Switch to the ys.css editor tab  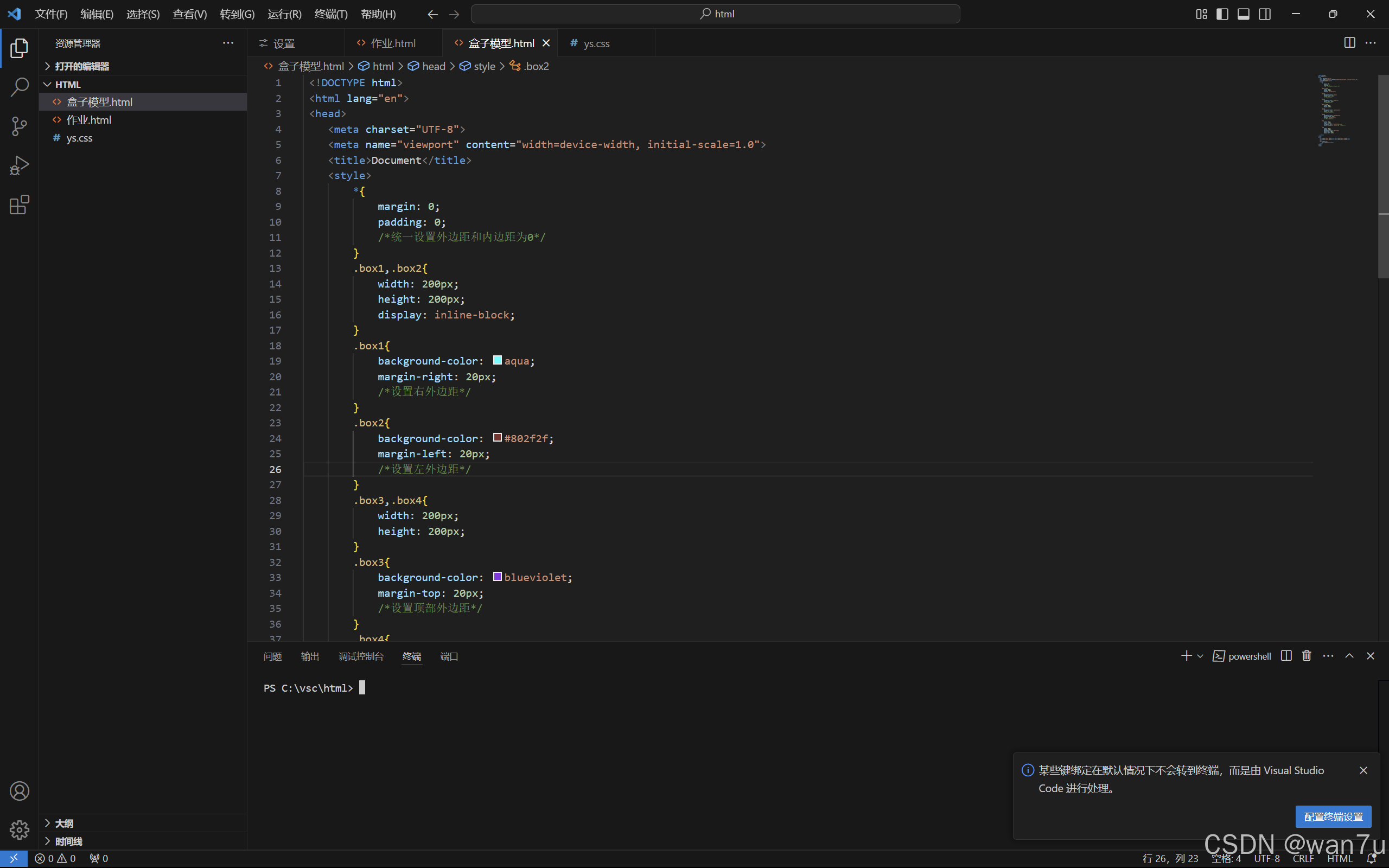[x=596, y=43]
